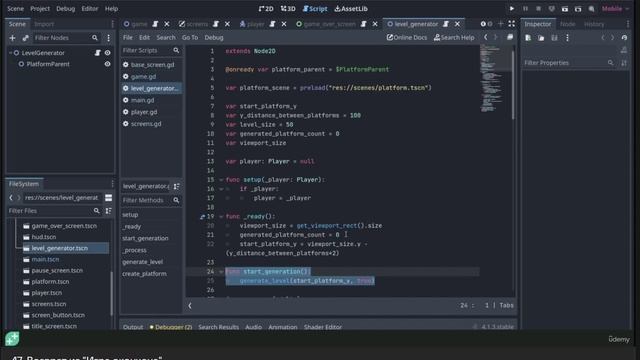Go back in FileSystem history
The width and height of the screenshot is (640, 360).
click(x=11, y=198)
